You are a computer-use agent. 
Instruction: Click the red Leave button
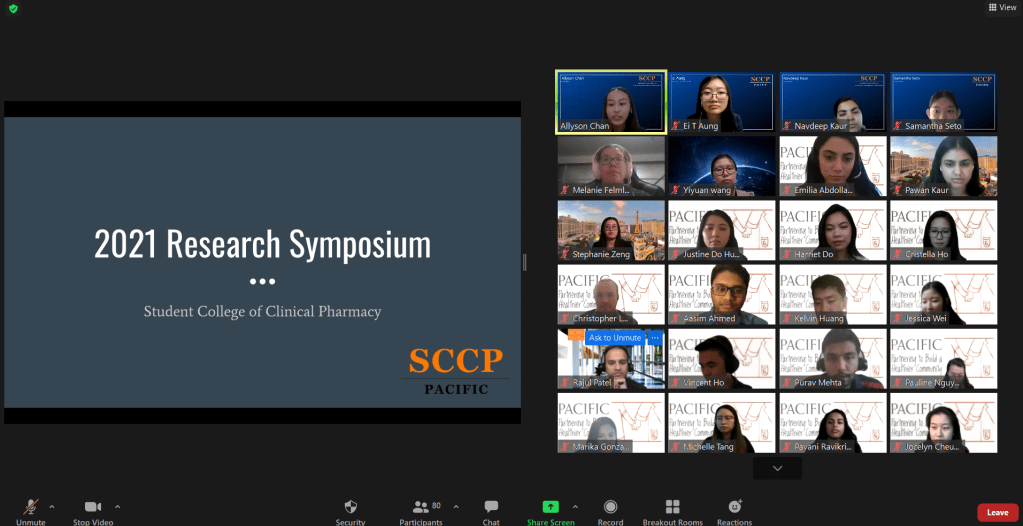[x=997, y=512]
